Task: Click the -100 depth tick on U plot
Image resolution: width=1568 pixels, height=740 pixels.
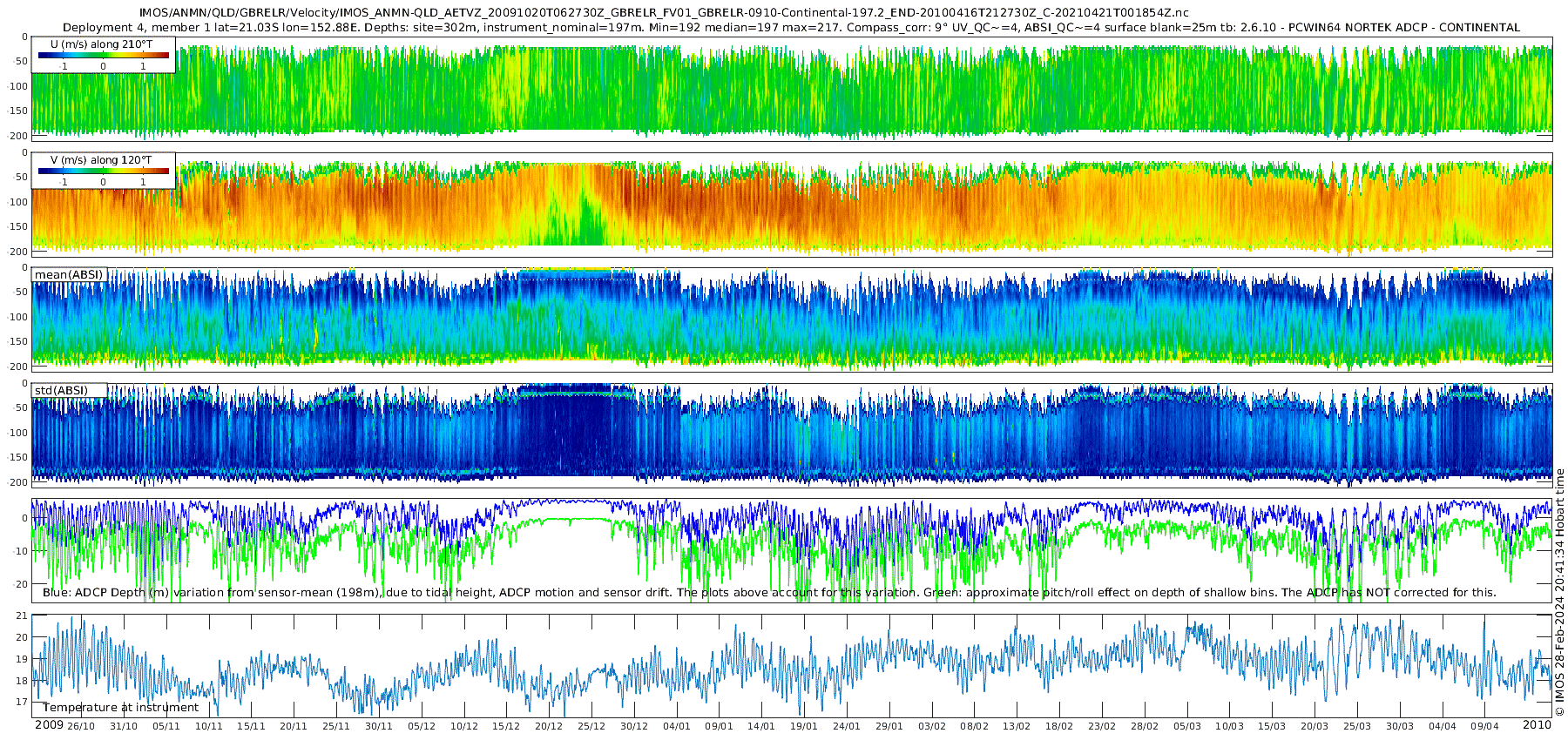Action: pos(17,86)
